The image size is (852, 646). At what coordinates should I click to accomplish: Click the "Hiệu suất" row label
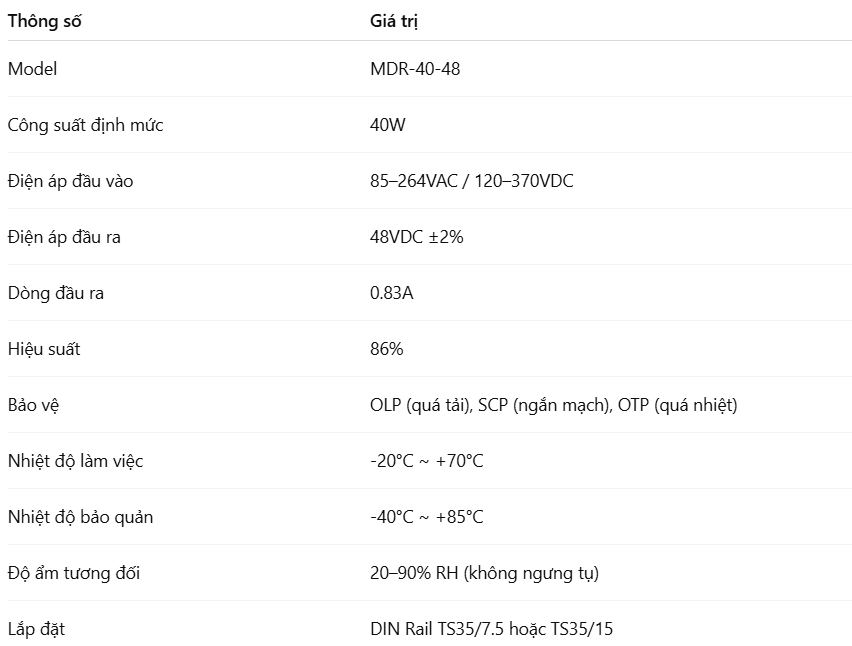(44, 349)
